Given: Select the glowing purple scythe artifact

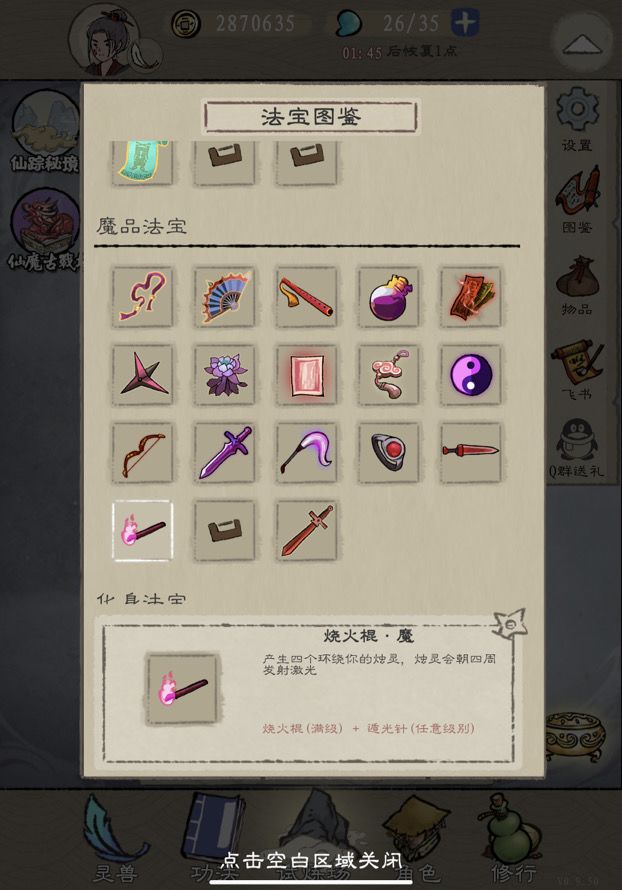Looking at the screenshot, I should (306, 452).
